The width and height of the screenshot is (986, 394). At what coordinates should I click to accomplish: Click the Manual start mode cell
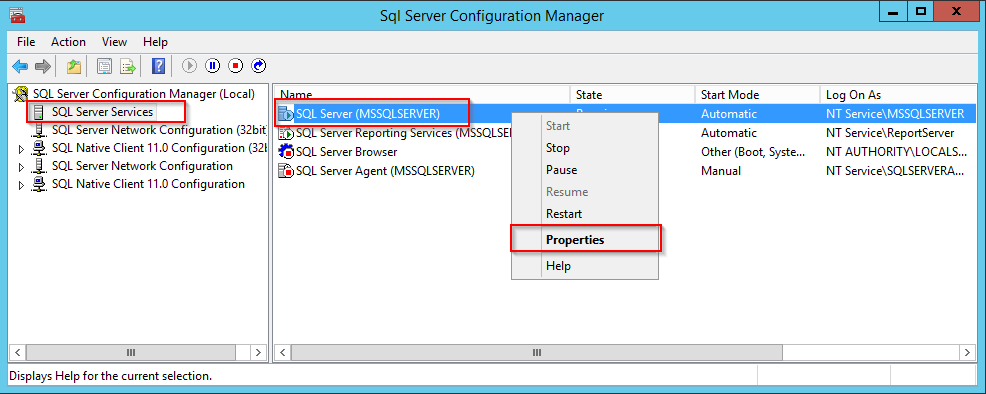[721, 171]
